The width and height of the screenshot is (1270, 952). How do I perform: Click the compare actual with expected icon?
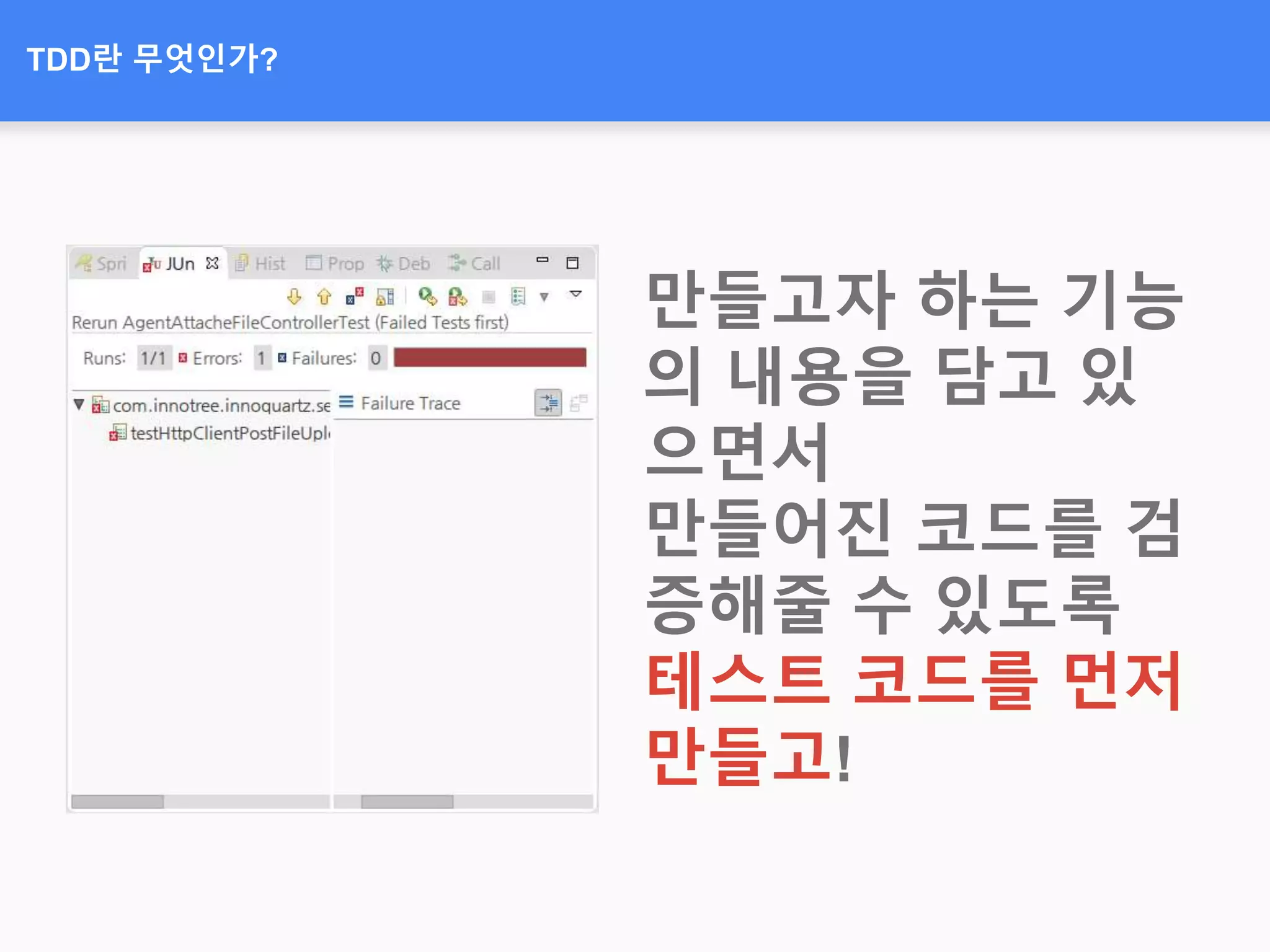point(579,403)
